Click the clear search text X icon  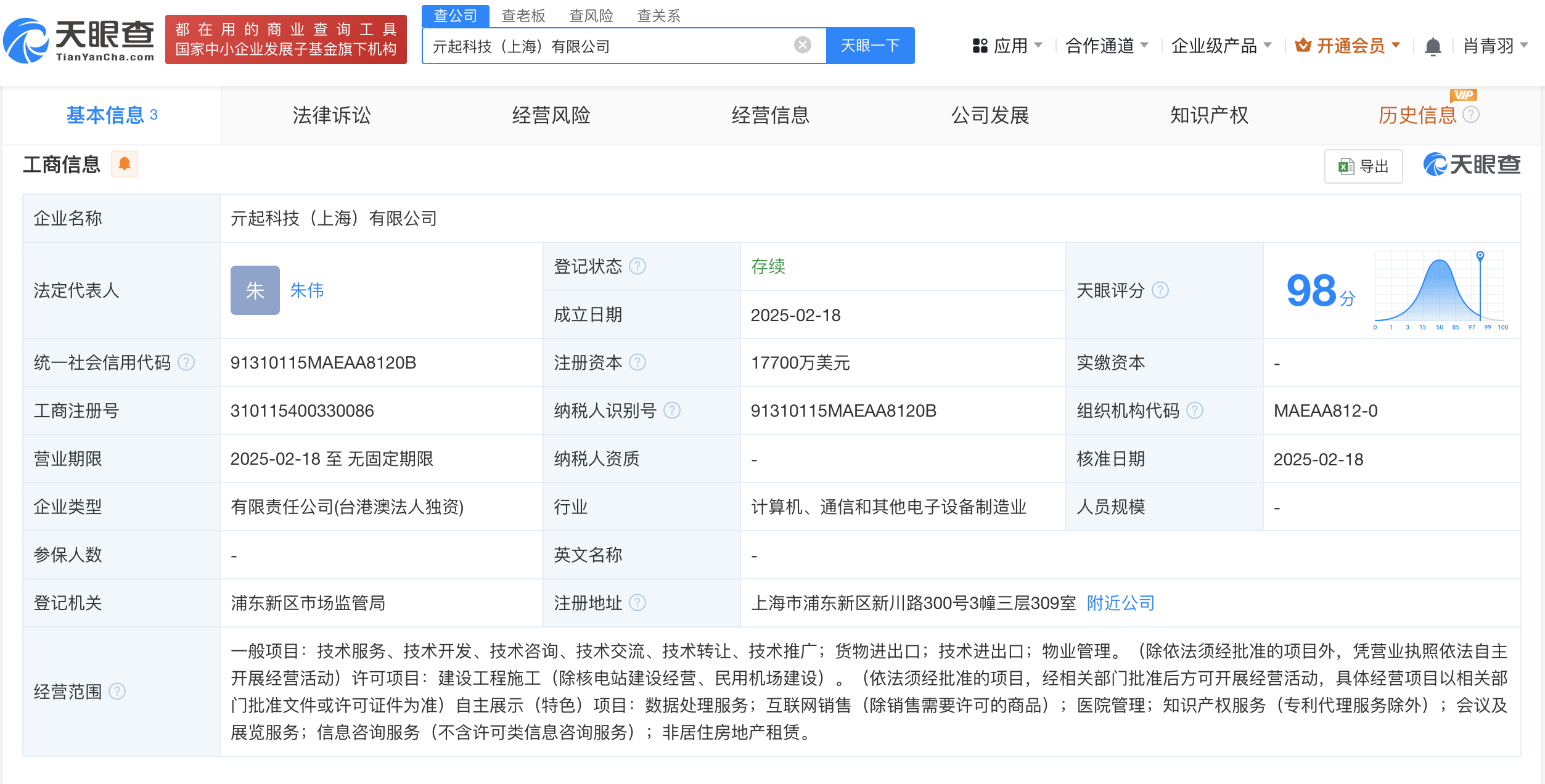(x=802, y=45)
